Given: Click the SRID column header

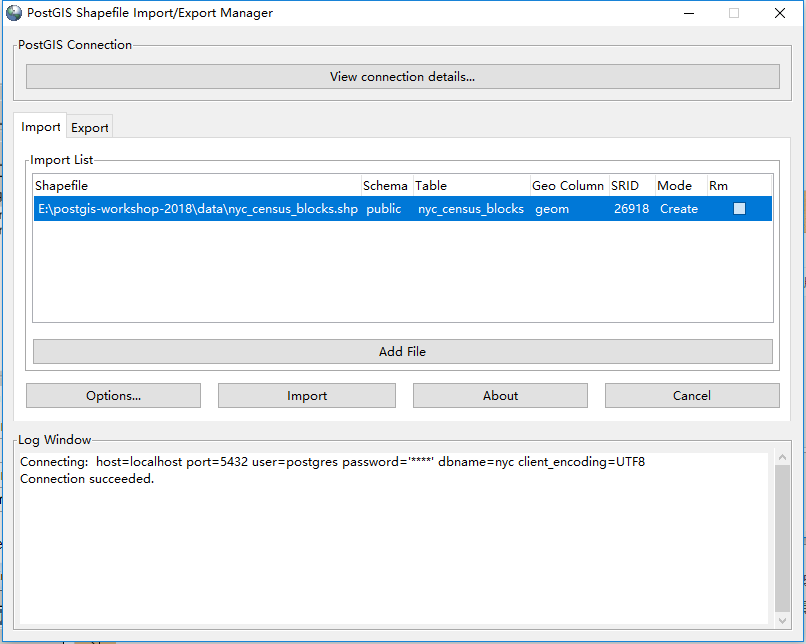Looking at the screenshot, I should (x=631, y=186).
